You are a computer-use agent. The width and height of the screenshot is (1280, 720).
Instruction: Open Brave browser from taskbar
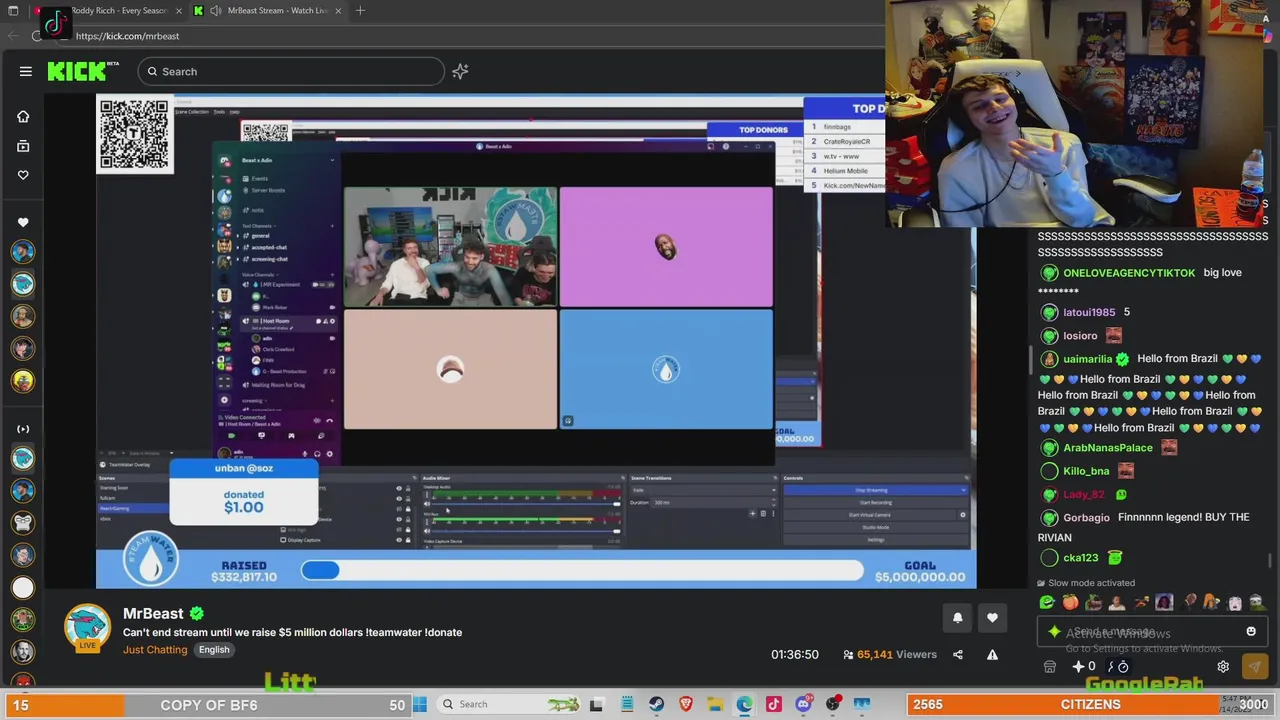686,704
